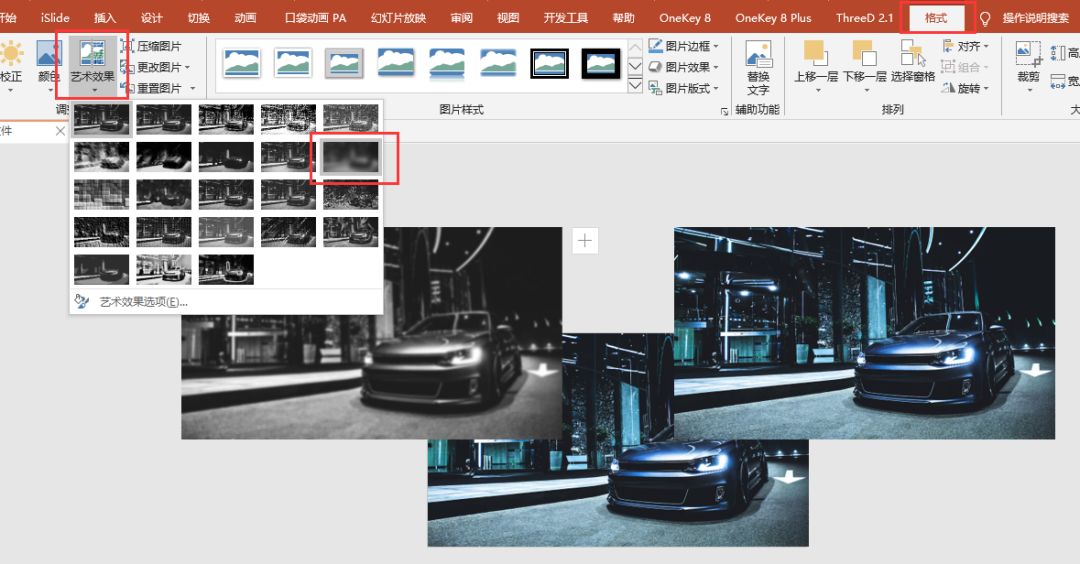The image size is (1080, 564).
Task: Expand the picture styles gallery more arrow
Action: [x=635, y=85]
